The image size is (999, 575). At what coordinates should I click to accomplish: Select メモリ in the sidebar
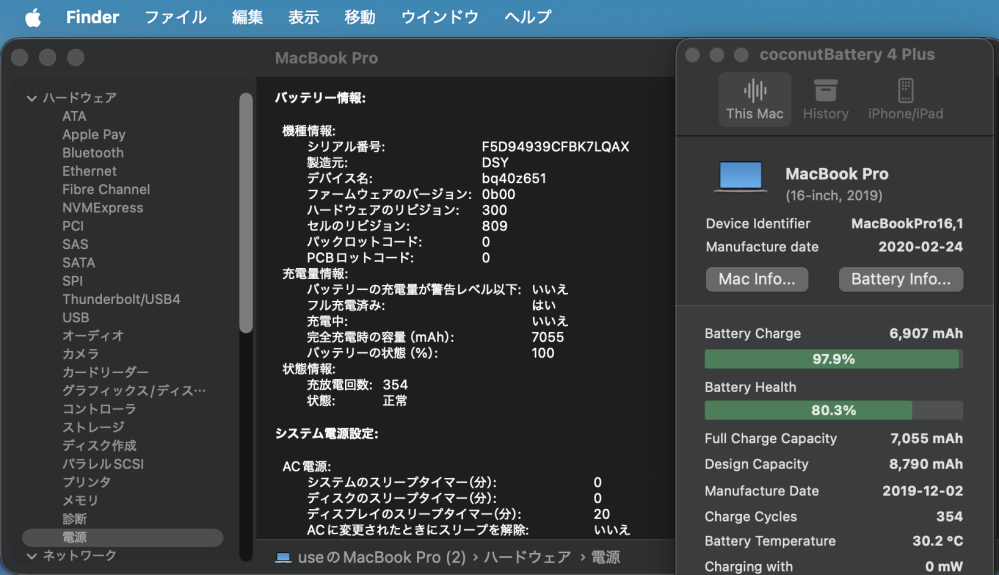pyautogui.click(x=80, y=500)
